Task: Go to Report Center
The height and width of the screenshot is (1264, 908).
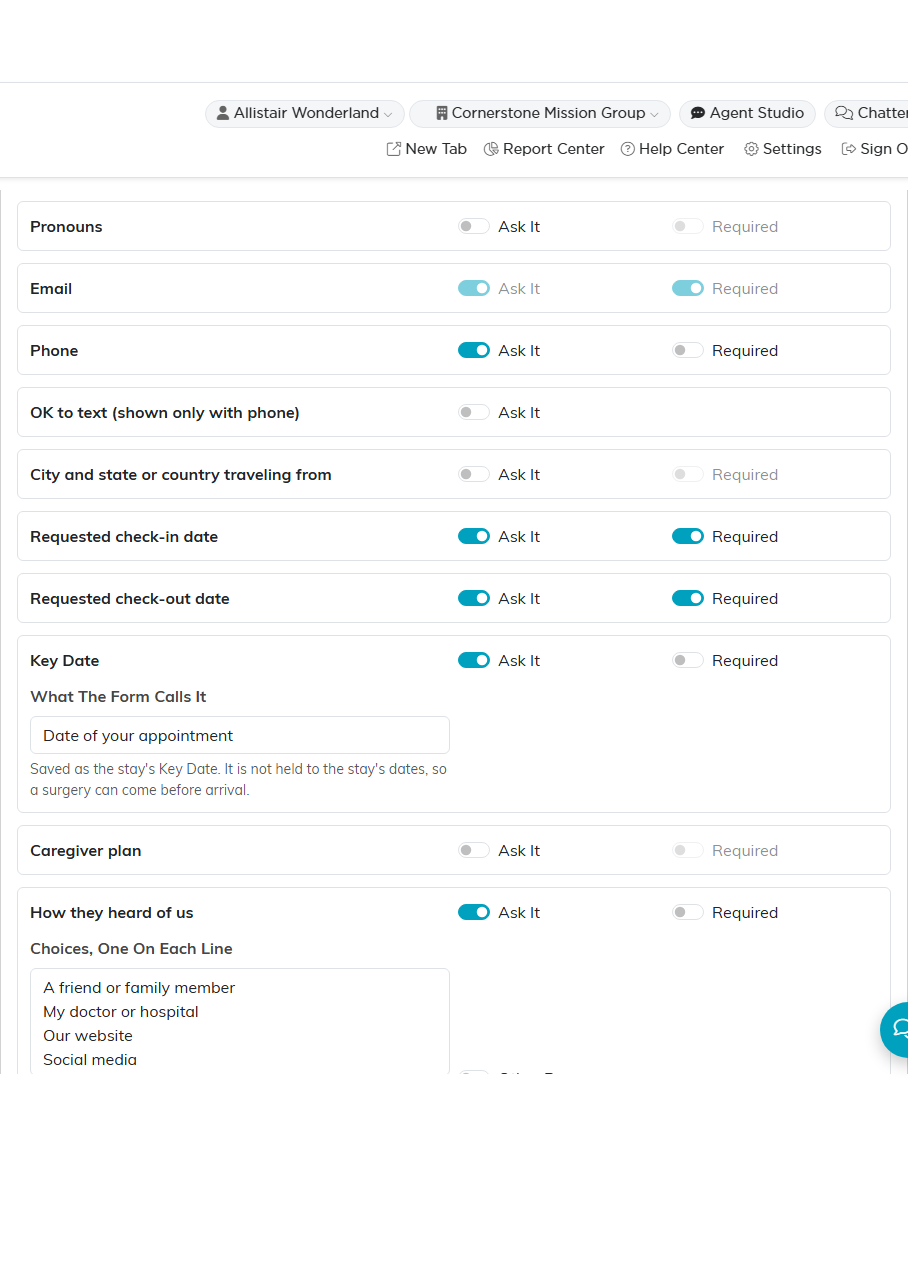Action: coord(544,149)
